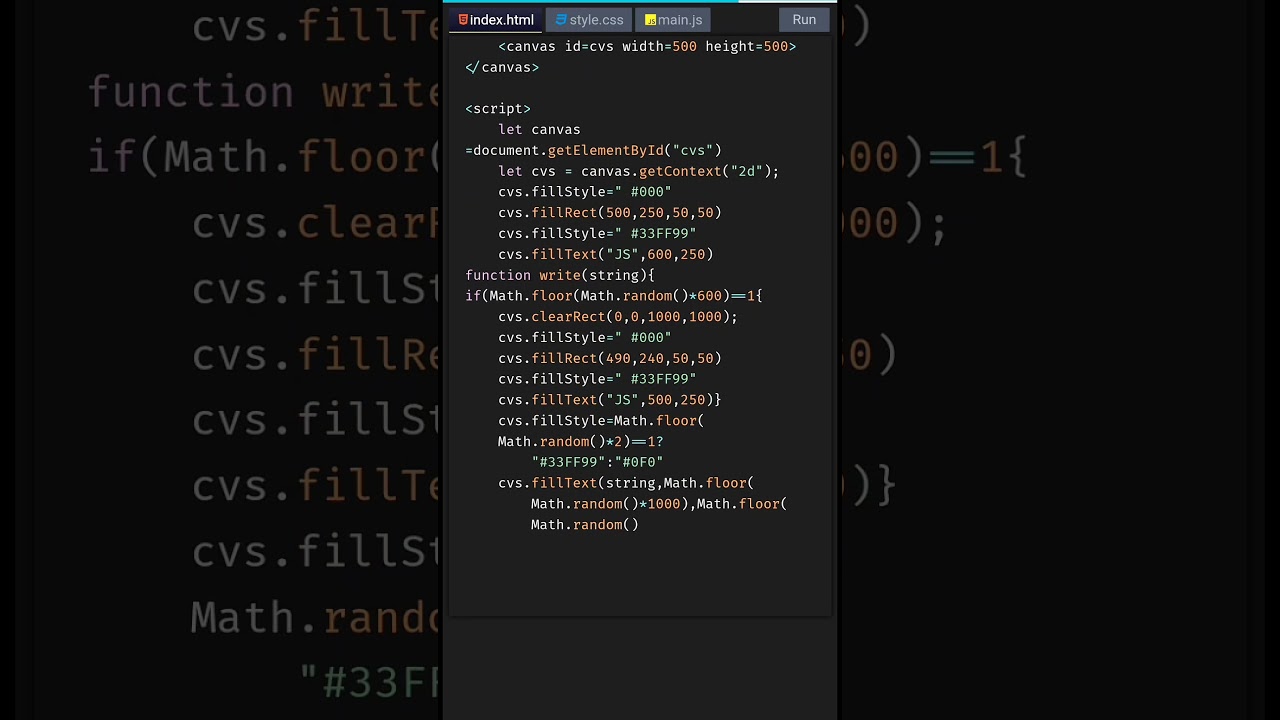
Task: Open the main.js tab
Action: [673, 20]
